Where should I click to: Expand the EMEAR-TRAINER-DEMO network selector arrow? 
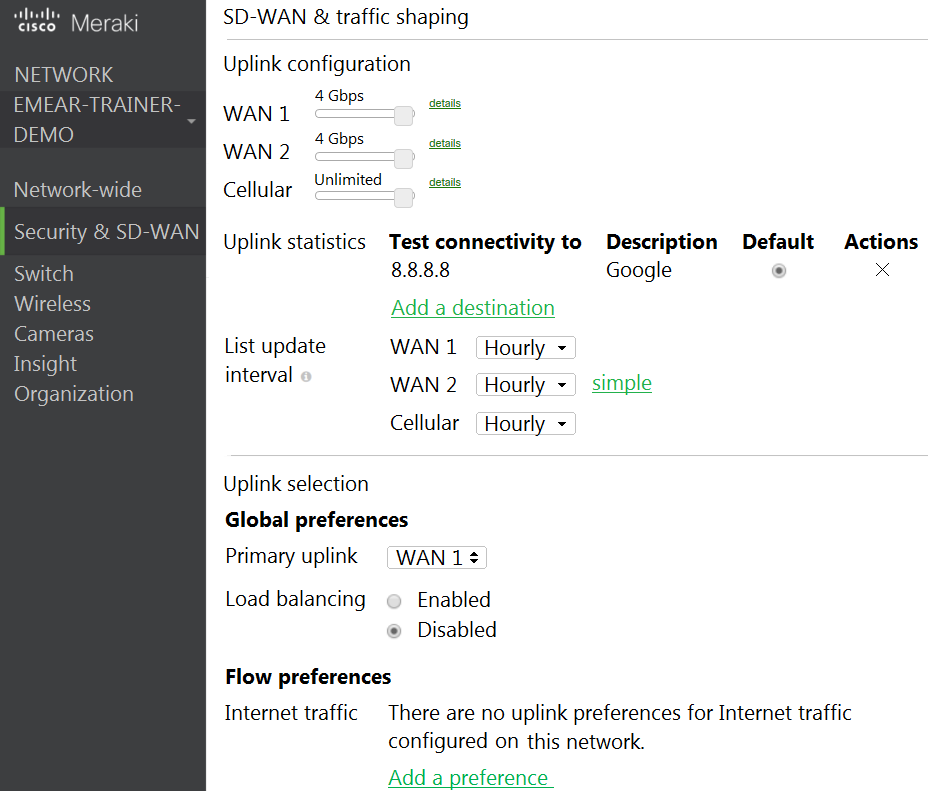(190, 121)
